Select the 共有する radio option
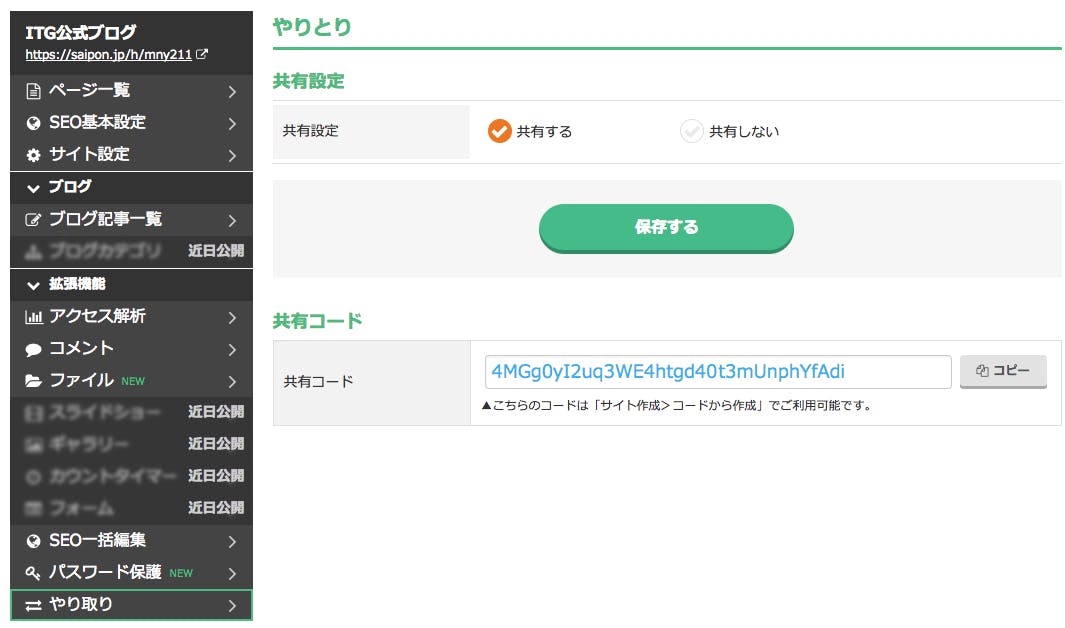The height and width of the screenshot is (628, 1065). coord(500,131)
